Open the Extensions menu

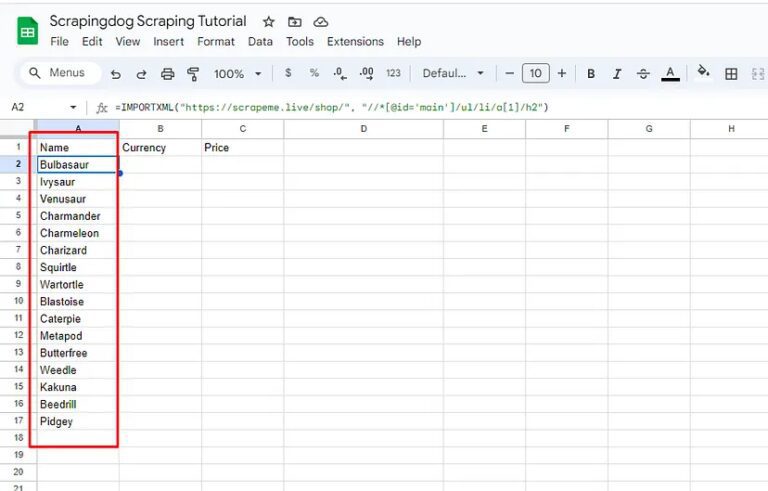pos(355,42)
